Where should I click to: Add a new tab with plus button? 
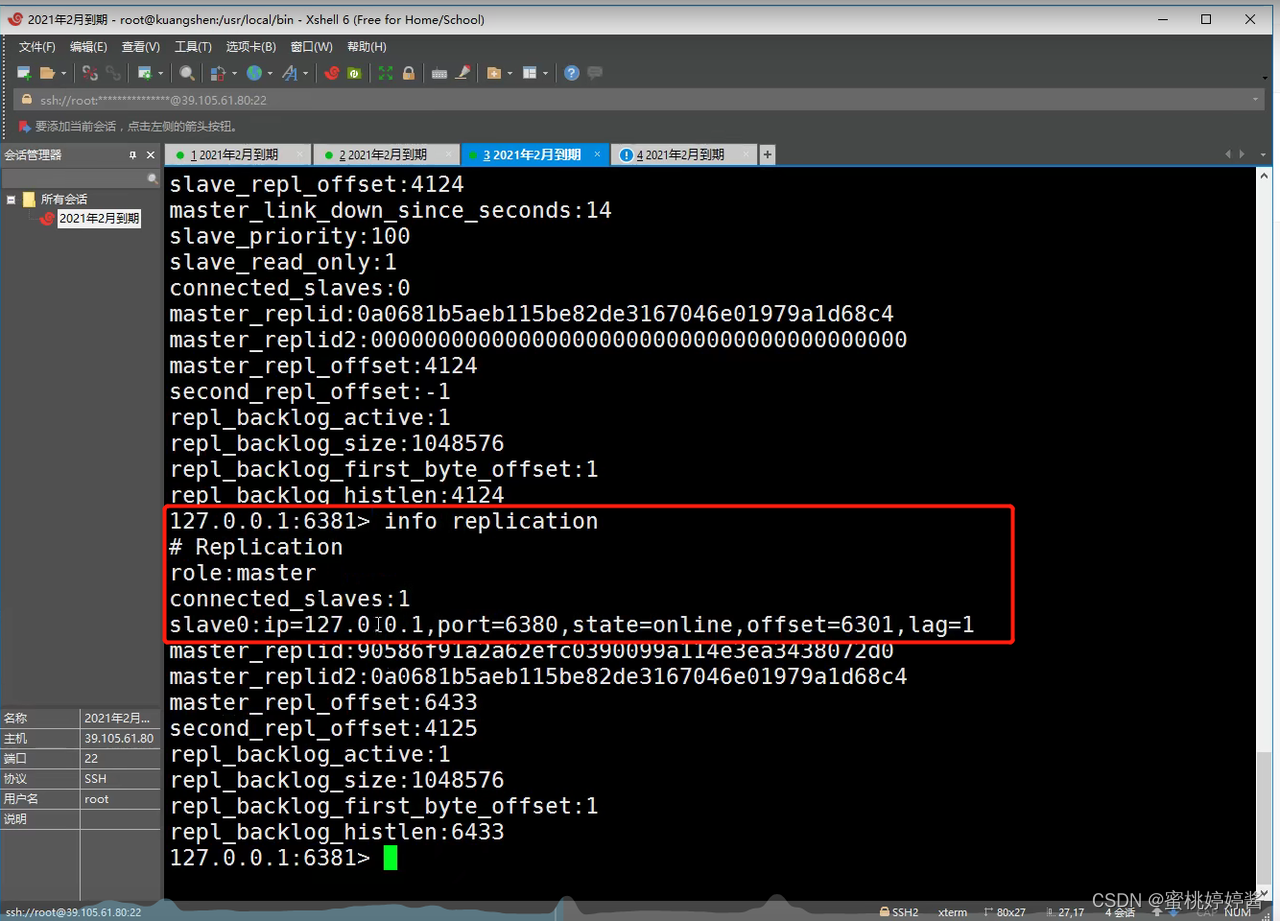768,155
